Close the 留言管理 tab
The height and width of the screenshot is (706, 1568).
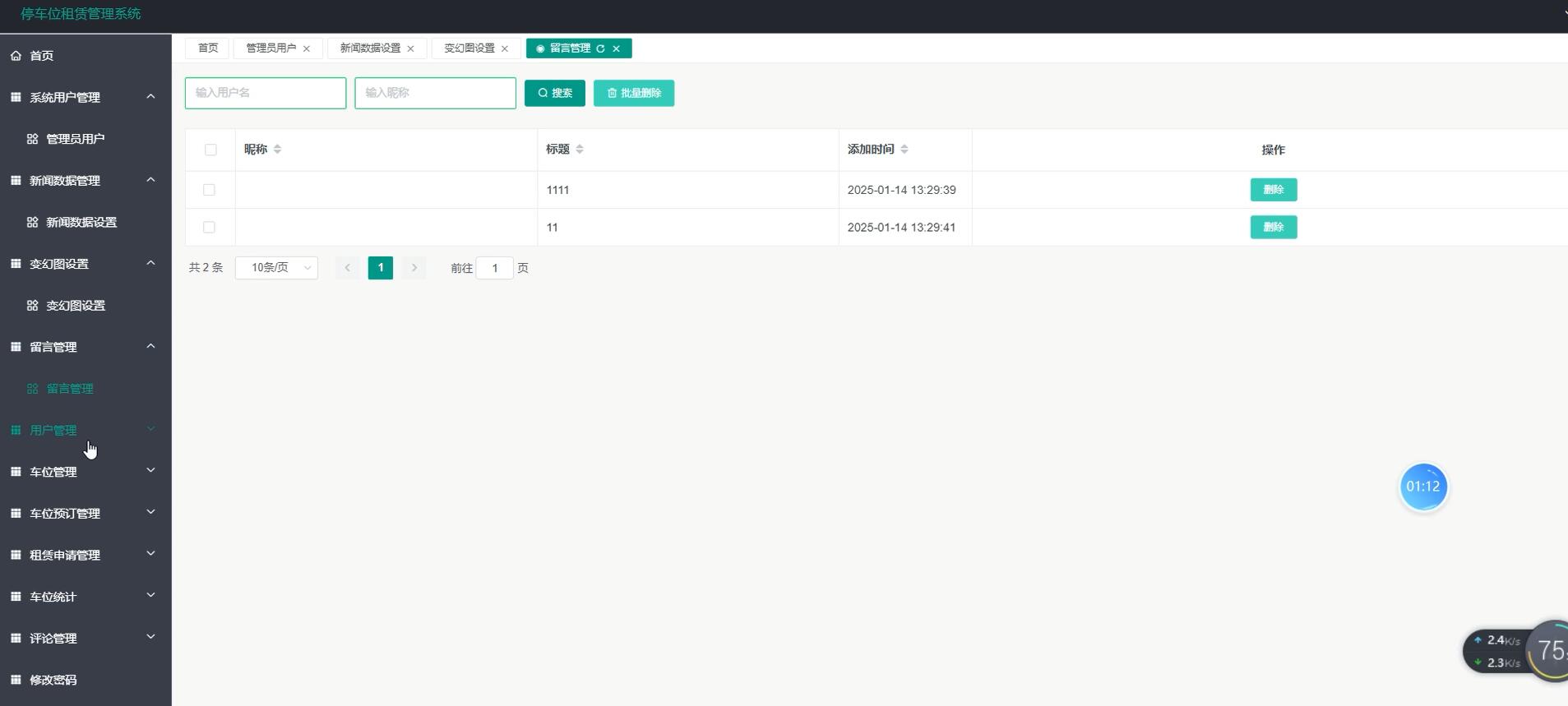point(616,48)
